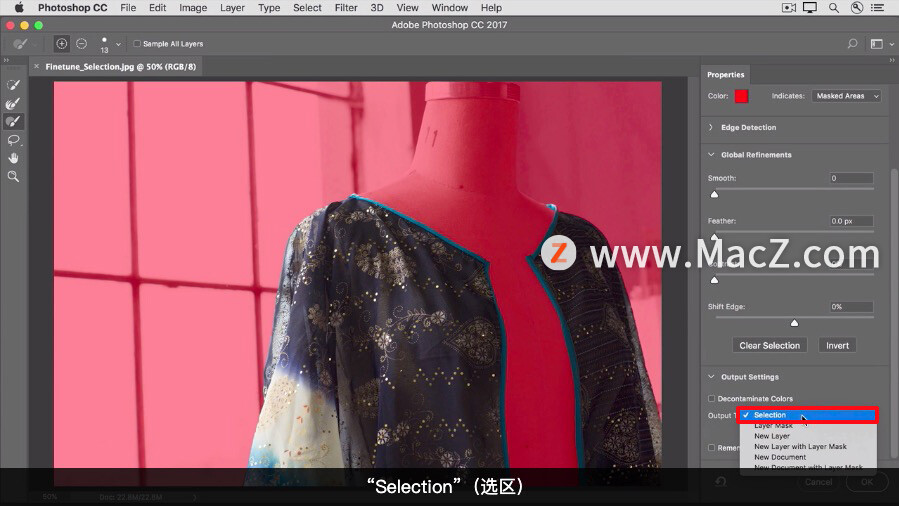Open the Image menu
This screenshot has height=506, width=899.
tap(193, 7)
